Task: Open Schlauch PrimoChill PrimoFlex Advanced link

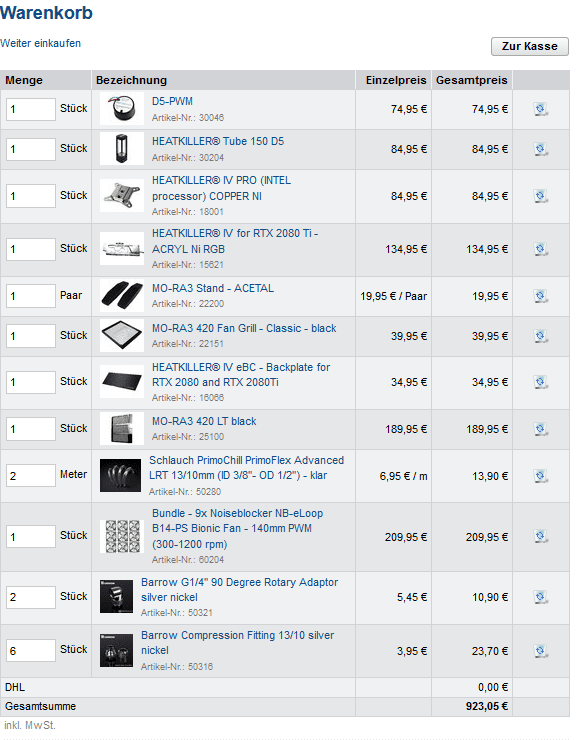Action: pos(246,468)
